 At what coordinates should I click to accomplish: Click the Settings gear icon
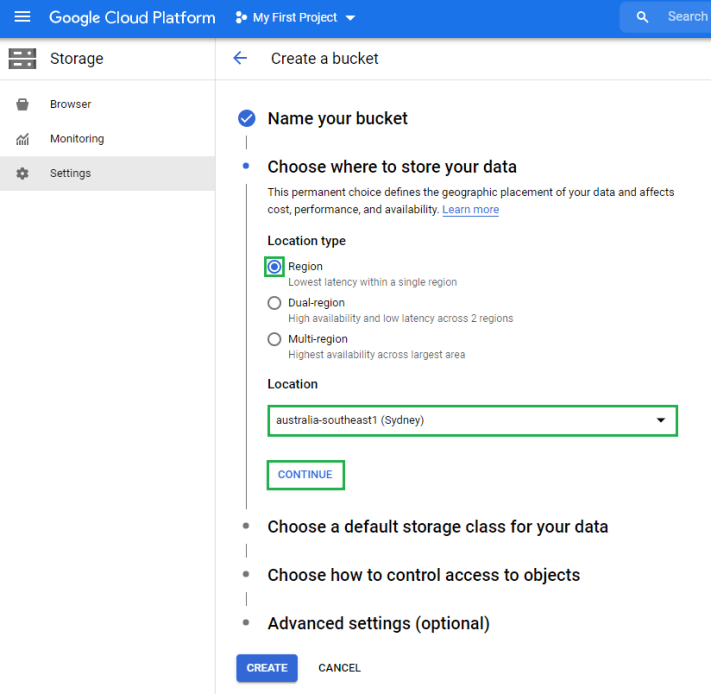coord(22,174)
